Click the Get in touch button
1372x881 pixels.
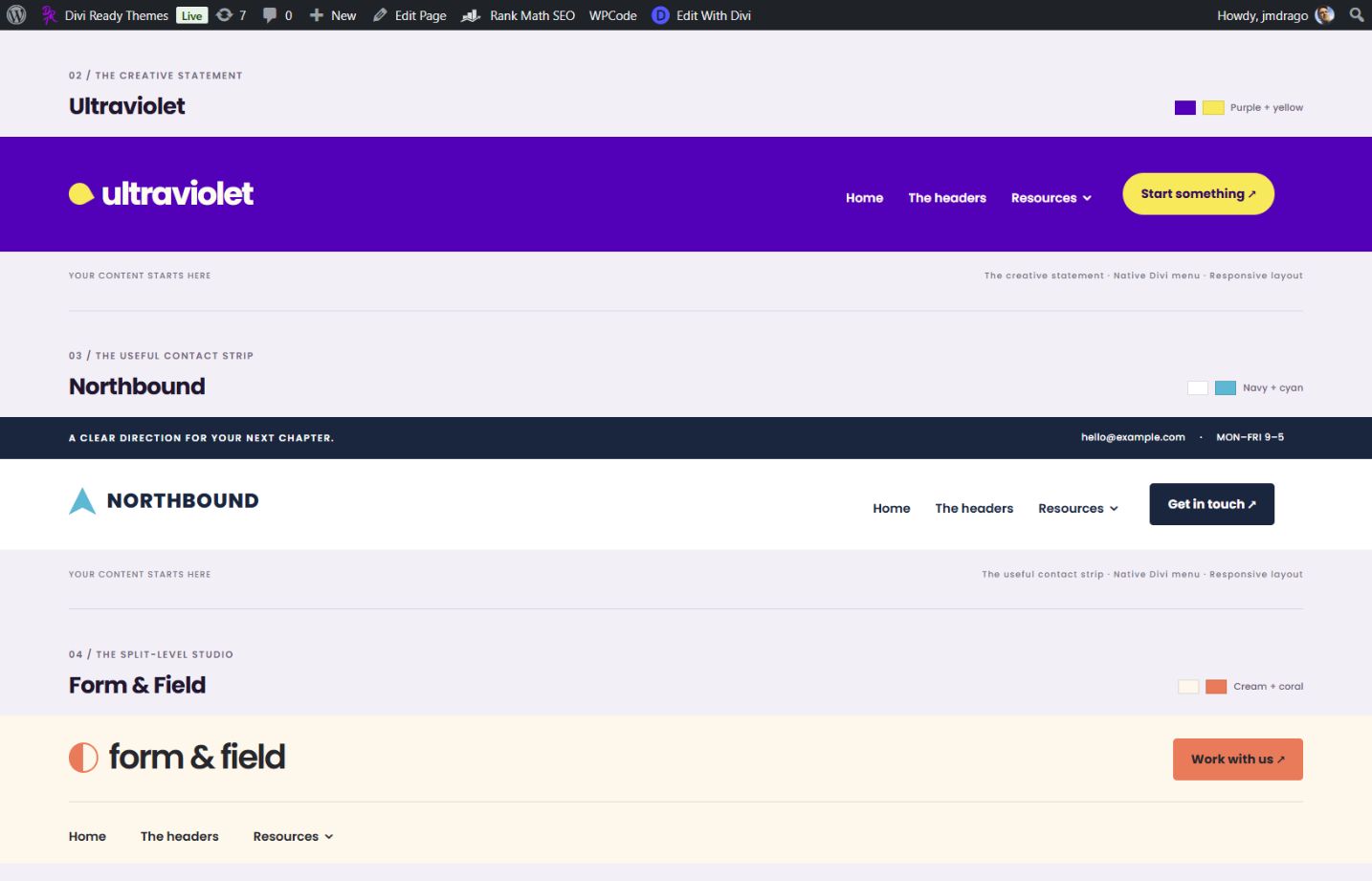tap(1211, 504)
